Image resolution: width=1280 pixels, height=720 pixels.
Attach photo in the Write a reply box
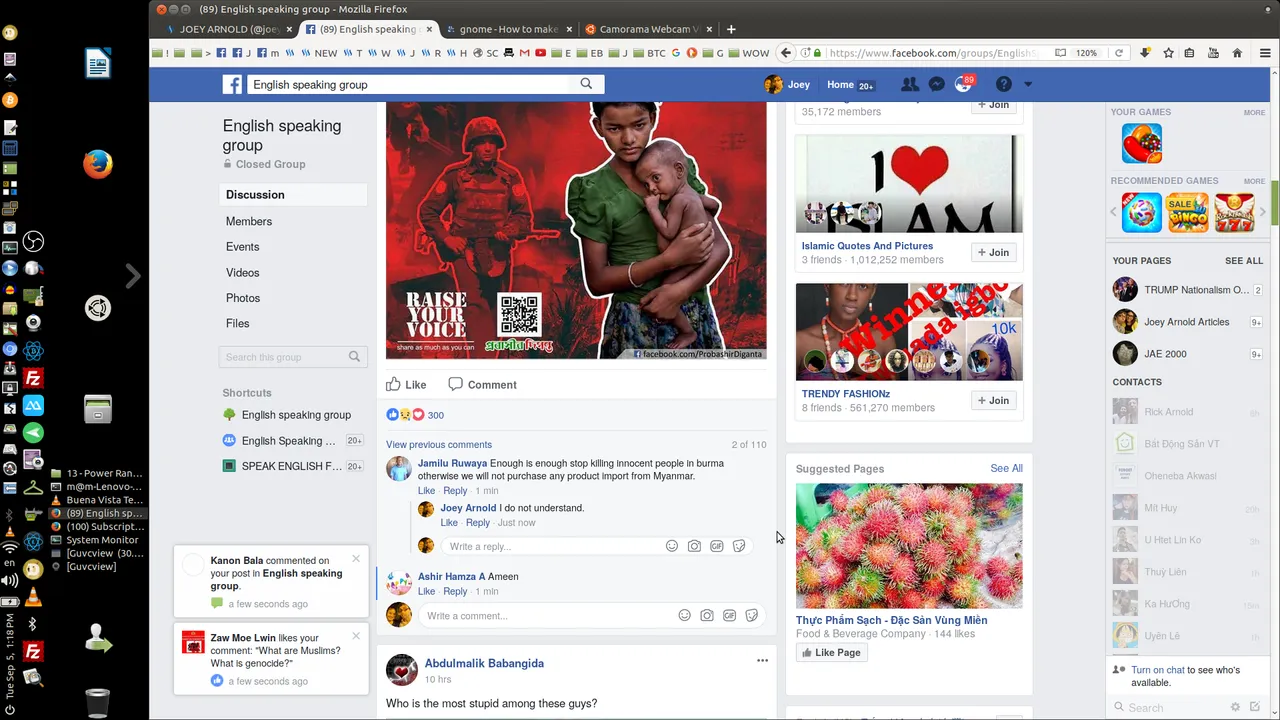pyautogui.click(x=694, y=546)
